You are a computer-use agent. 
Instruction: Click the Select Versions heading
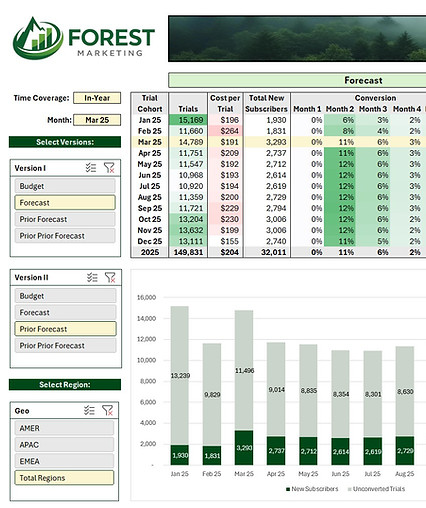pos(65,142)
